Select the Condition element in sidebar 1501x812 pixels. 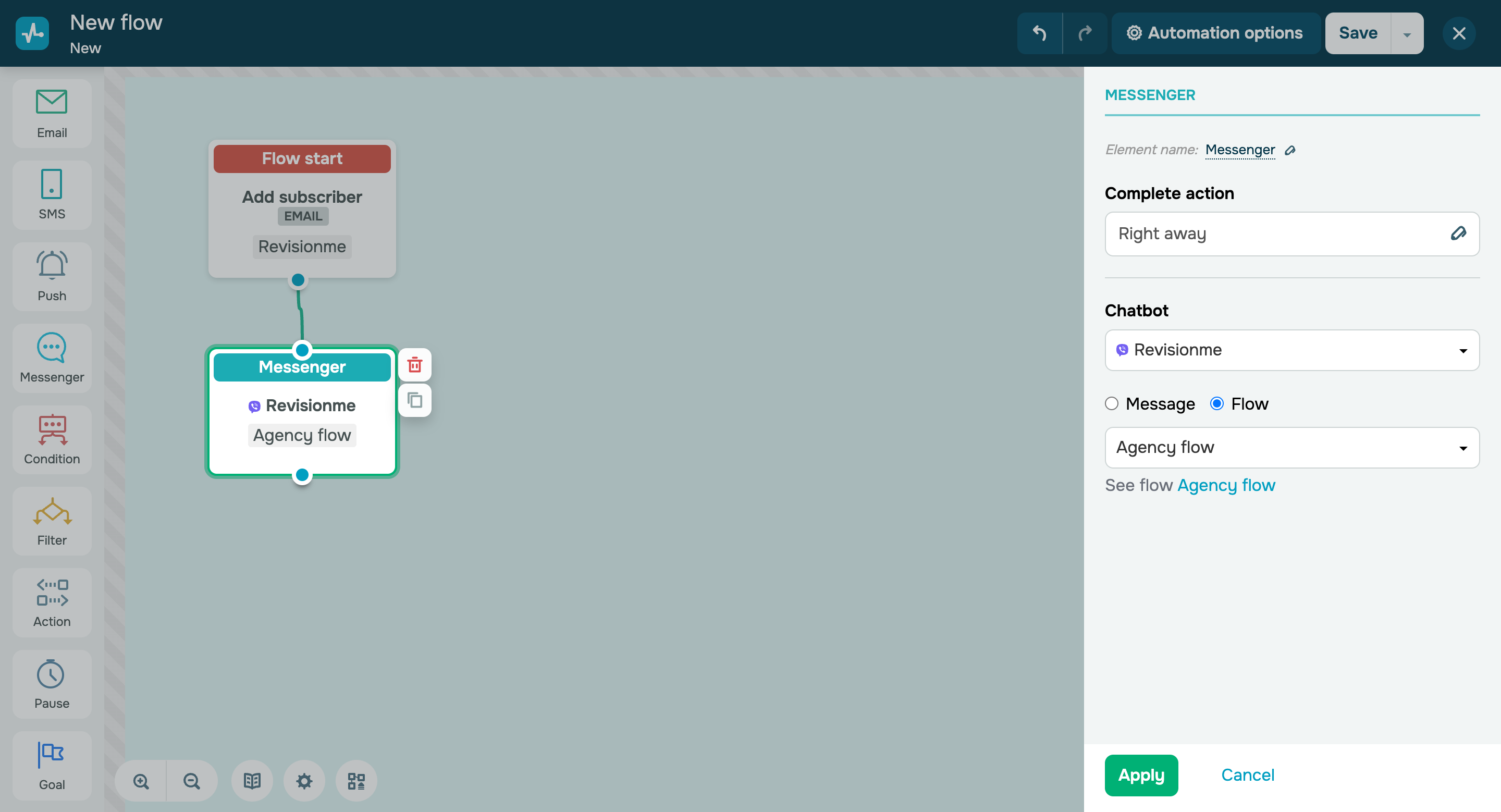click(x=52, y=440)
